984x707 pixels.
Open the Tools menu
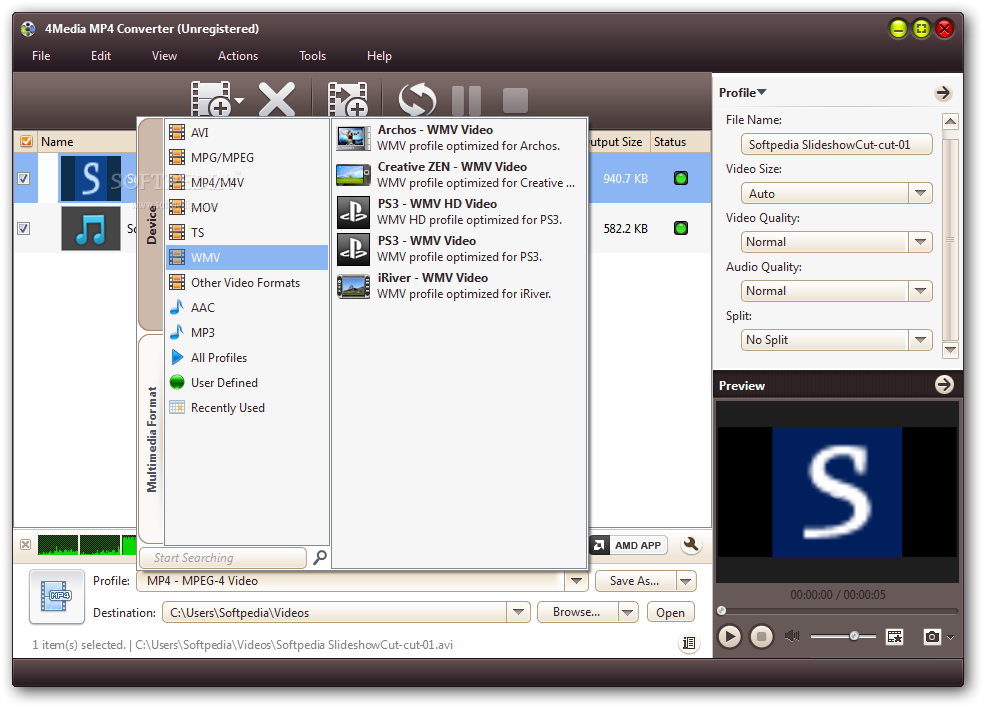click(x=313, y=56)
